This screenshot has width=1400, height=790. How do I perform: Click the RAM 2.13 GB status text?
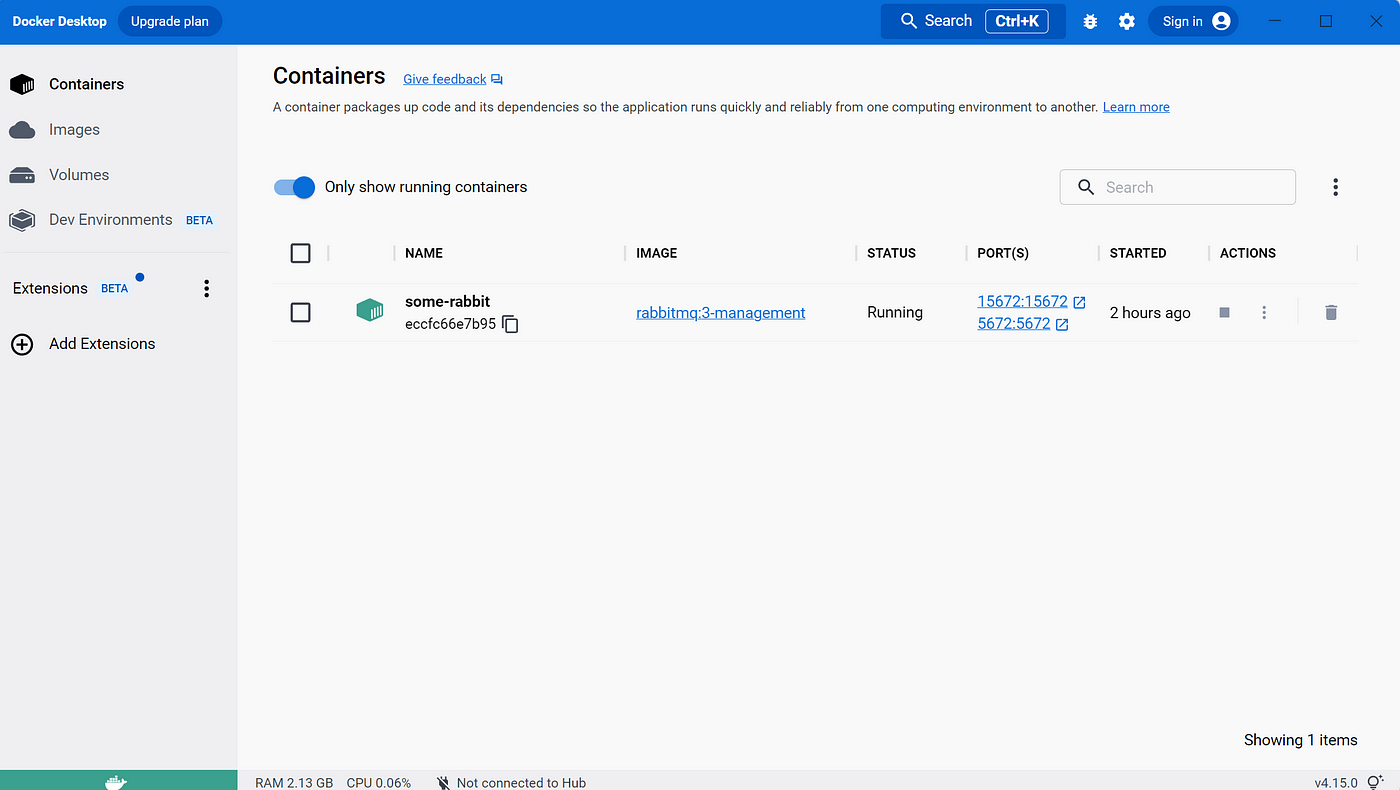294,783
